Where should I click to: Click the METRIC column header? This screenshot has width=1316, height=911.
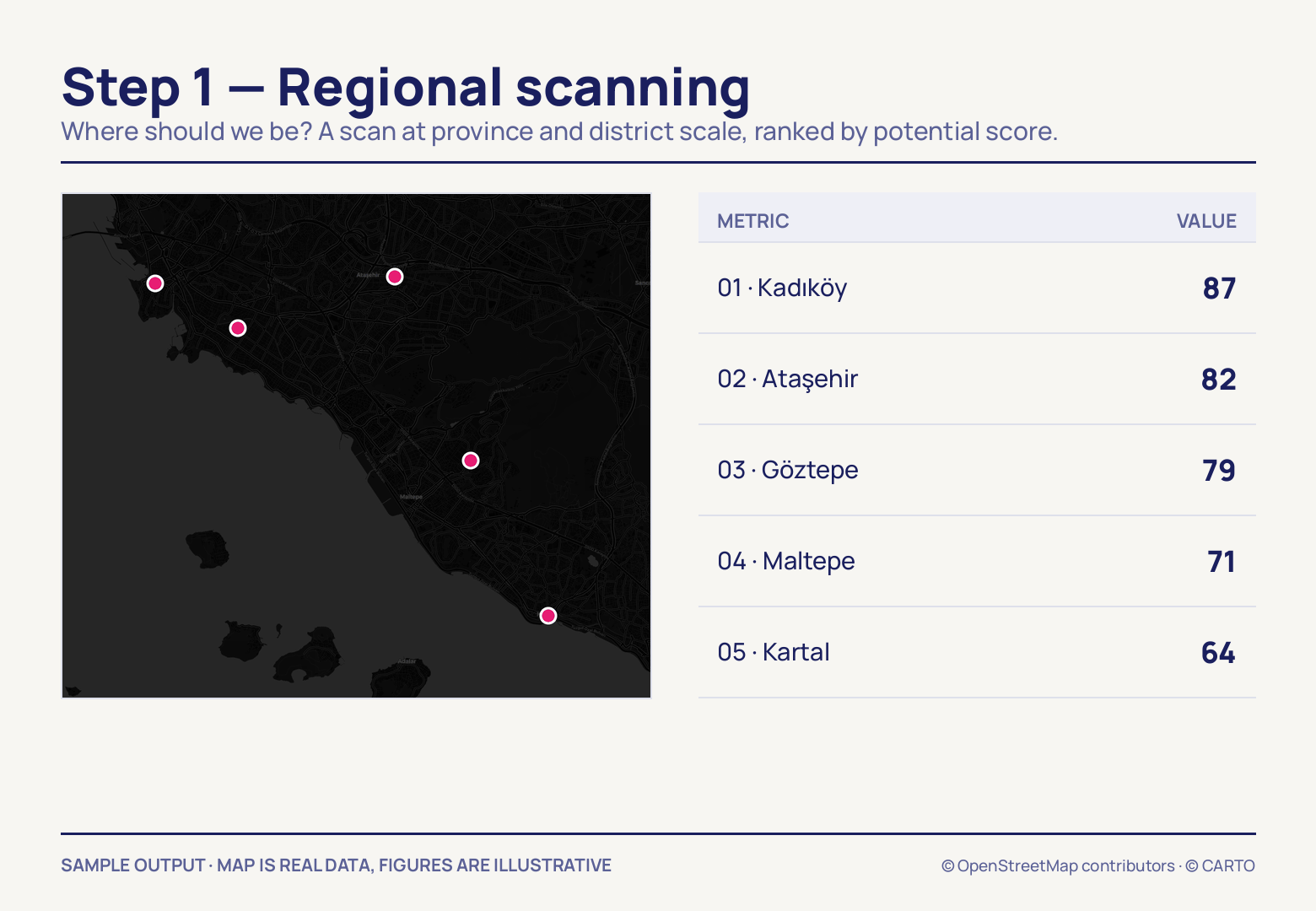click(x=753, y=221)
